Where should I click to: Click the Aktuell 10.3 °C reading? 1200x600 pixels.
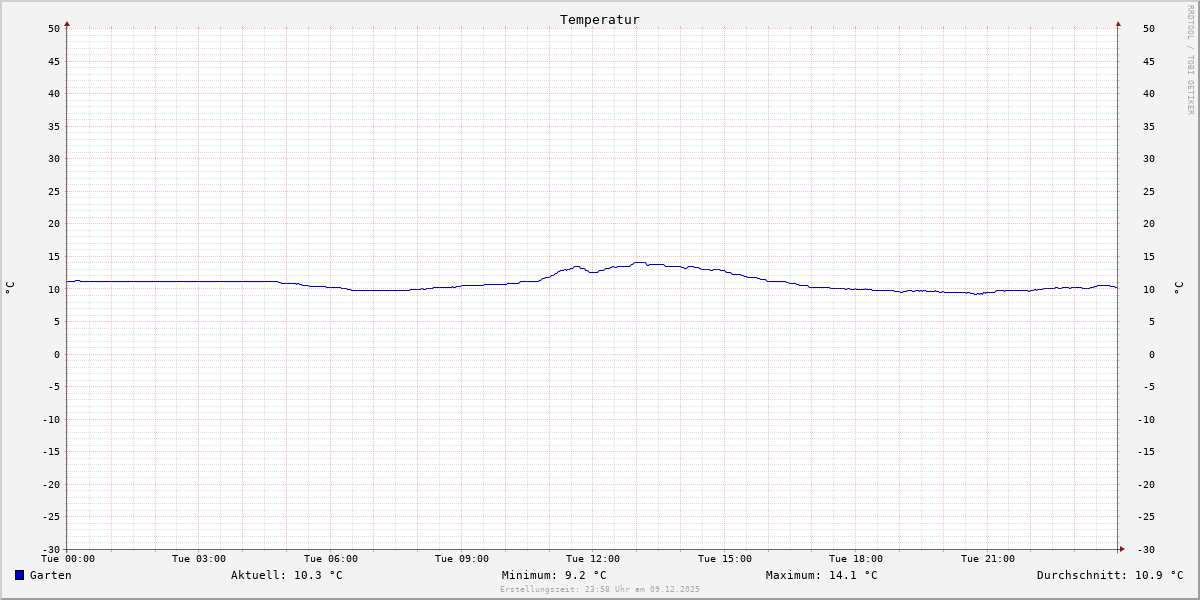pos(286,575)
